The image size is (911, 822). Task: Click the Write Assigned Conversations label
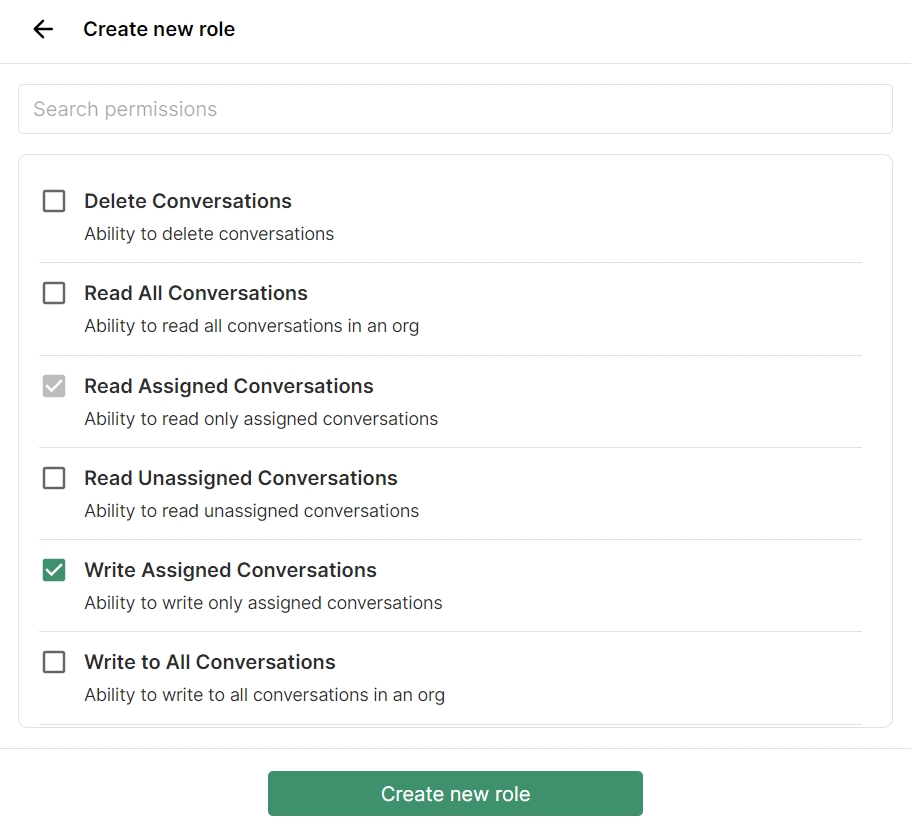[230, 570]
